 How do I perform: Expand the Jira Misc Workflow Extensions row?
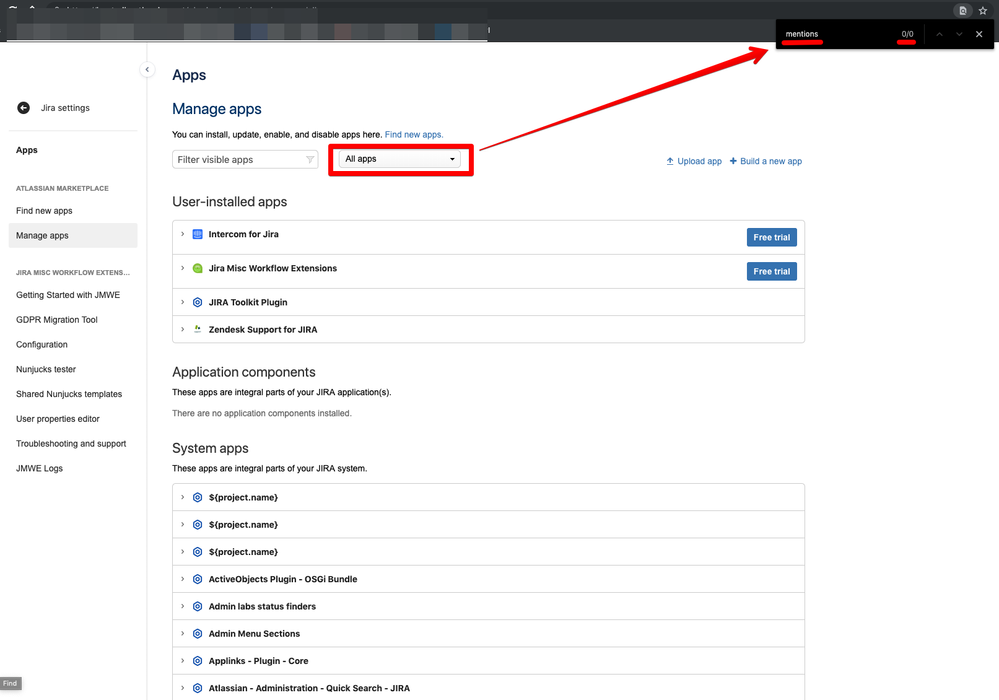point(182,268)
